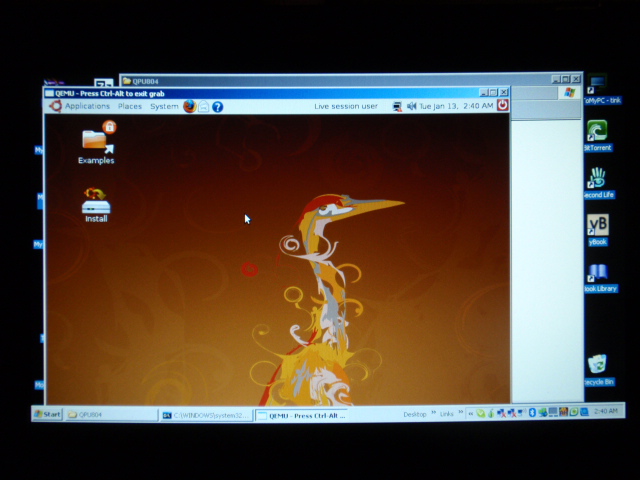This screenshot has height=480, width=640.
Task: Minimize the QEMU window
Action: 484,93
